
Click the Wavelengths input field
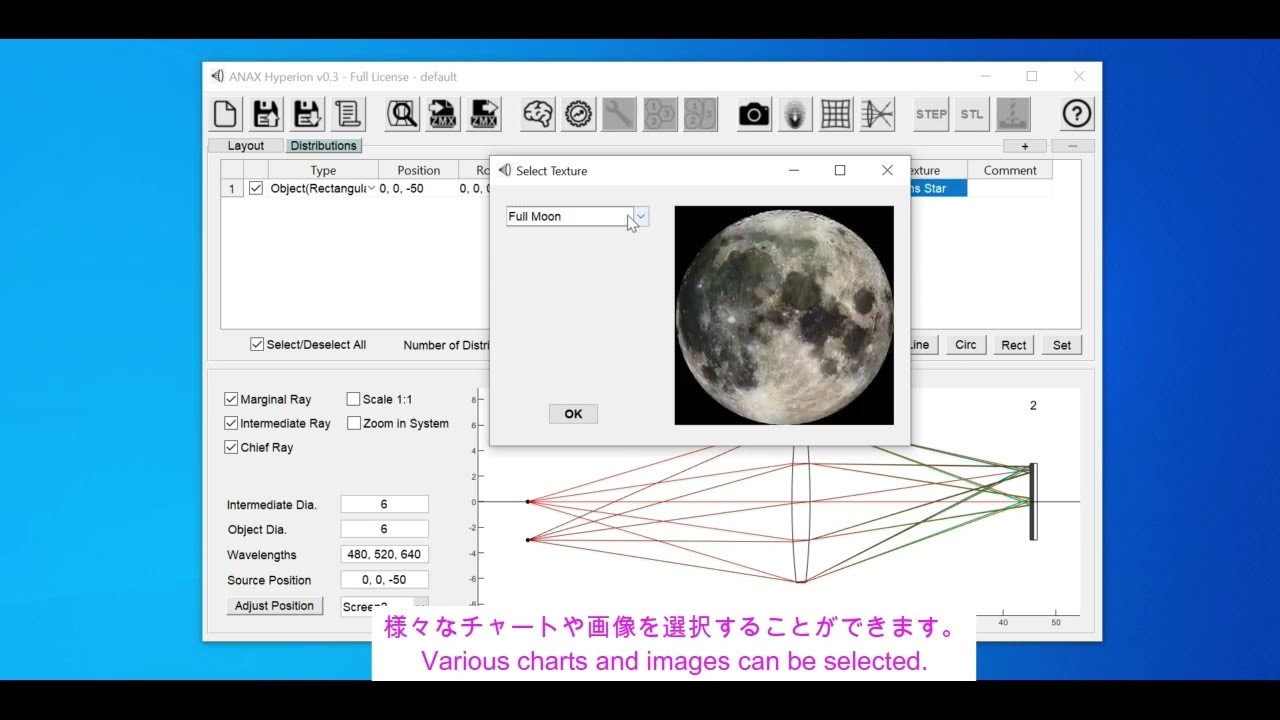pos(384,555)
